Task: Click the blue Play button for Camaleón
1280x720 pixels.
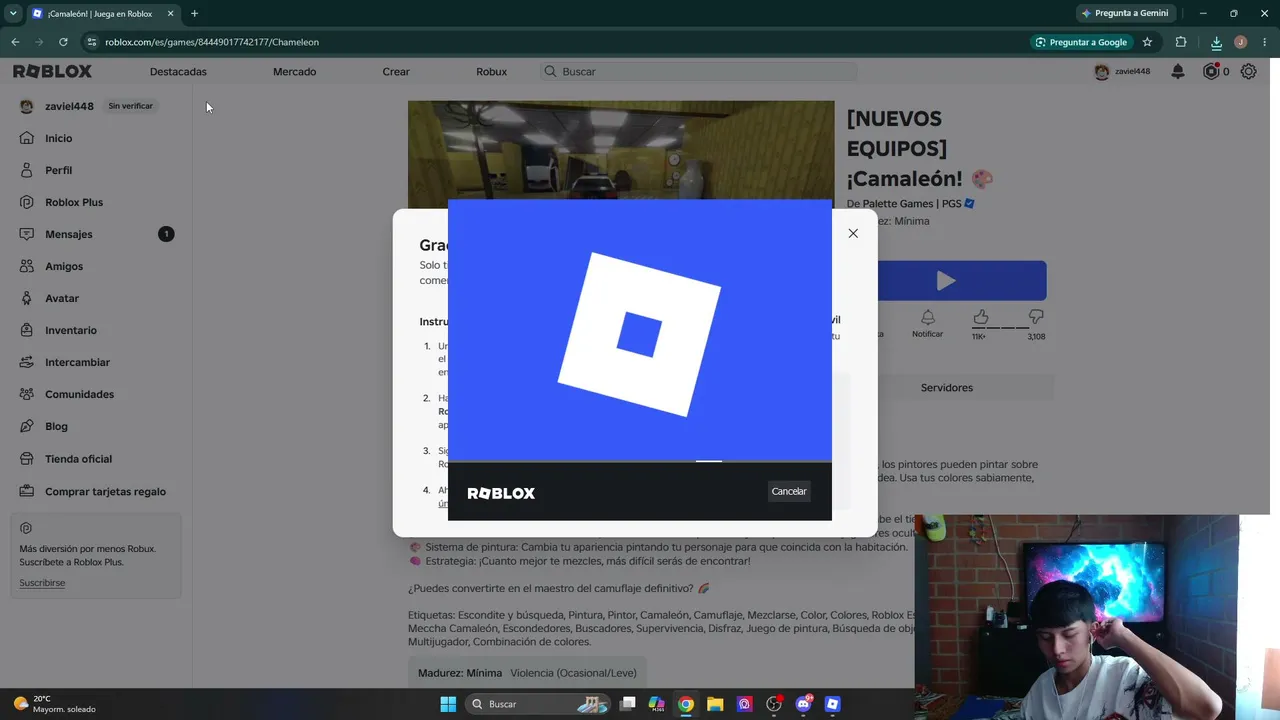Action: [946, 281]
